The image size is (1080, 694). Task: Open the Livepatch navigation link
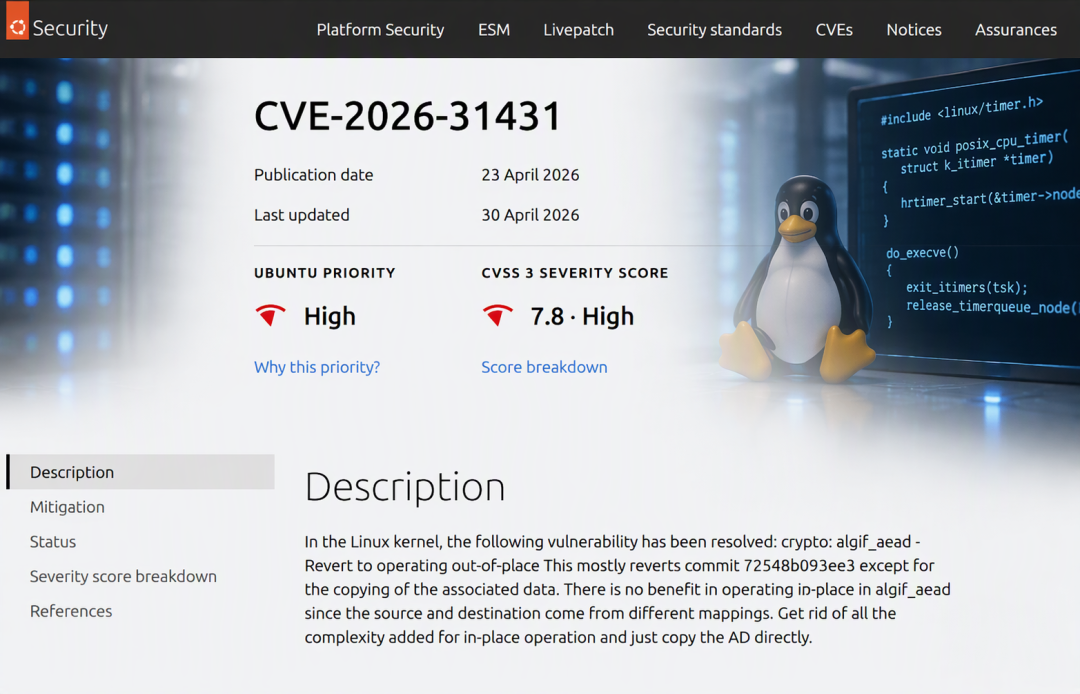tap(579, 30)
